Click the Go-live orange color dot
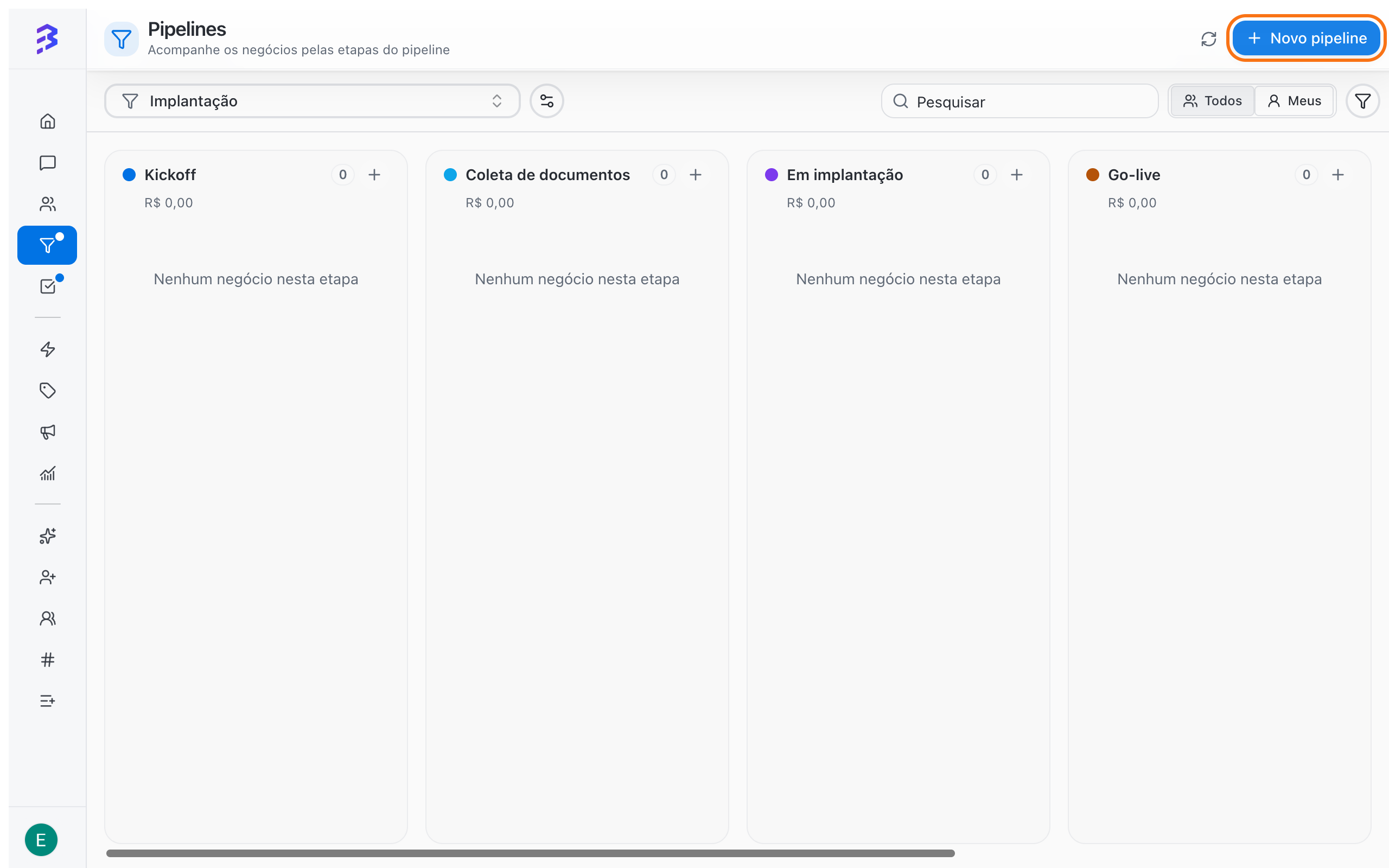The width and height of the screenshot is (1389, 868). point(1093,175)
